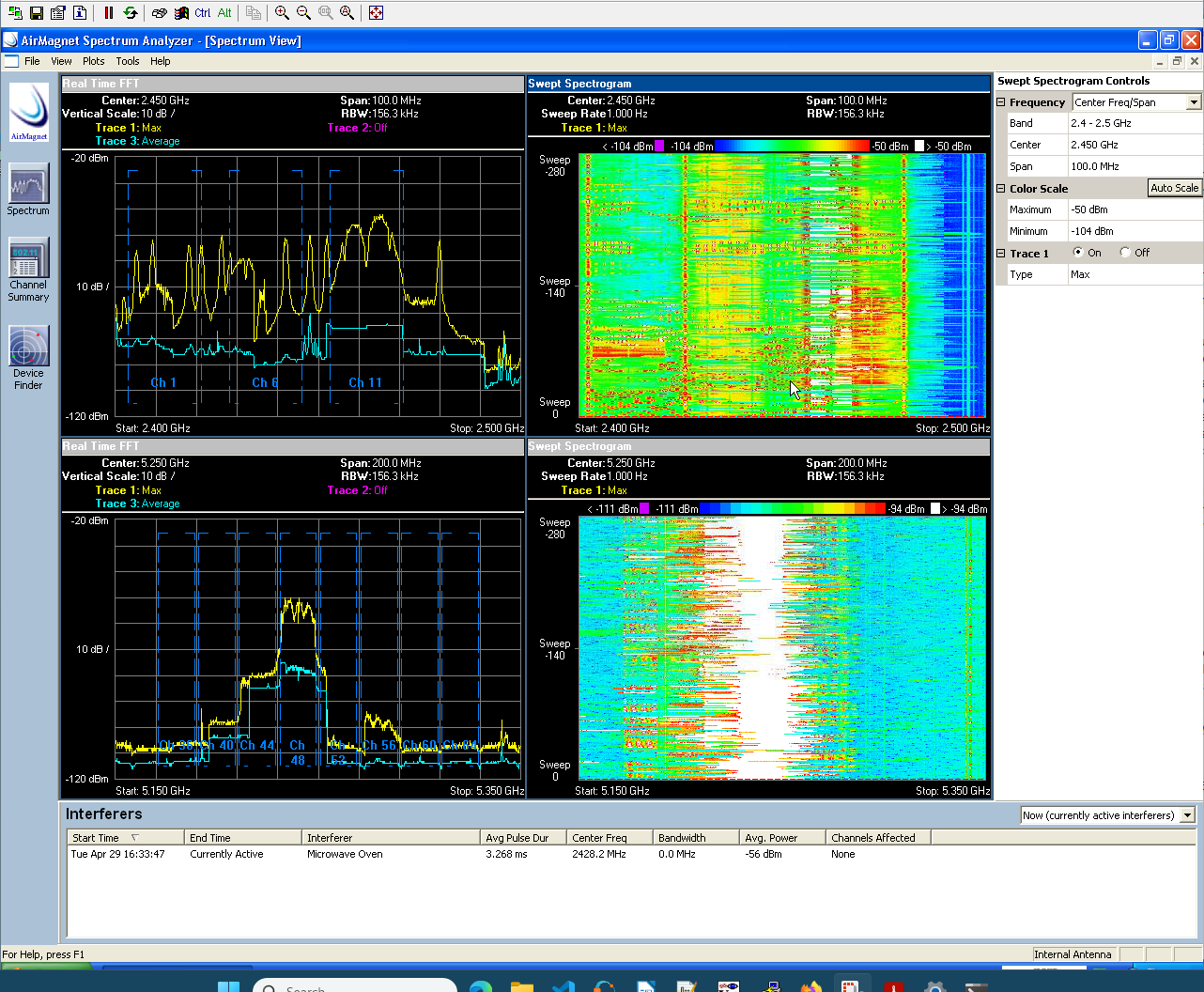1204x992 pixels.
Task: Open Microsoft Edge from the taskbar
Action: click(481, 986)
